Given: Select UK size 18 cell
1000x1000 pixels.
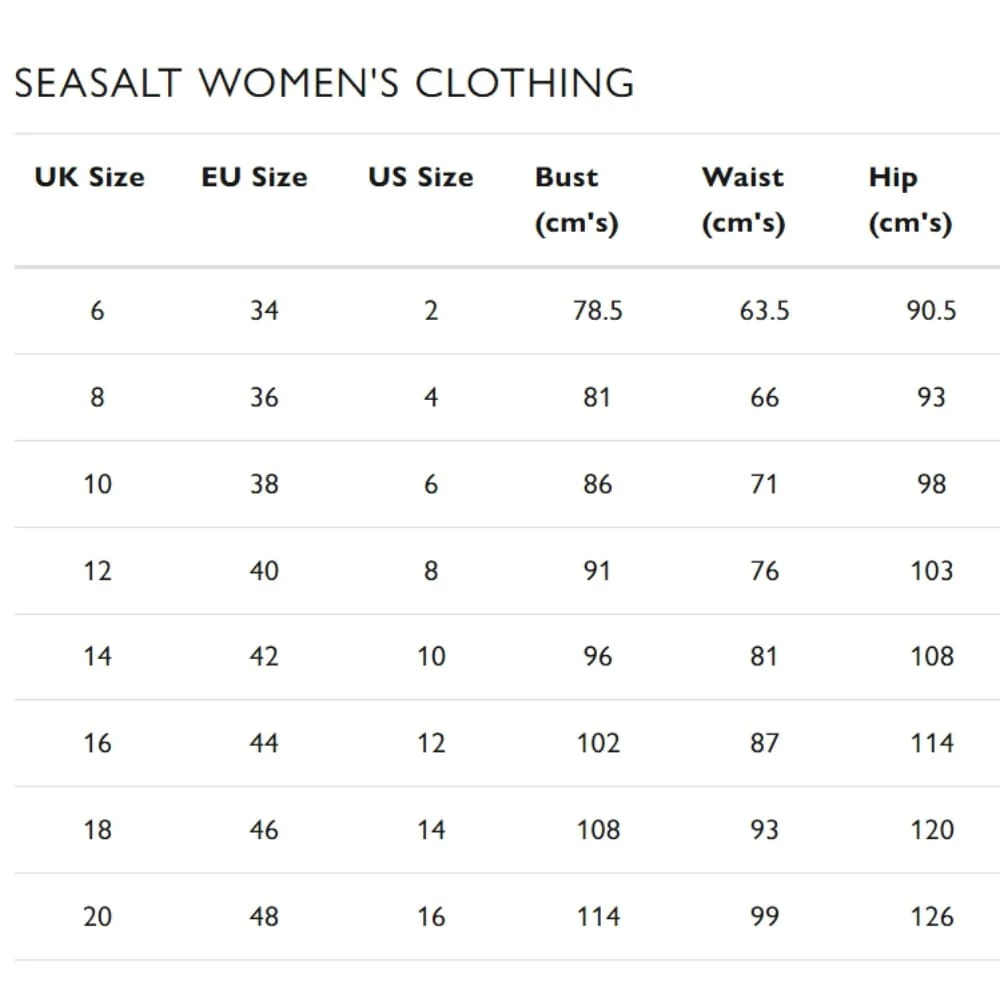Looking at the screenshot, I should tap(98, 830).
